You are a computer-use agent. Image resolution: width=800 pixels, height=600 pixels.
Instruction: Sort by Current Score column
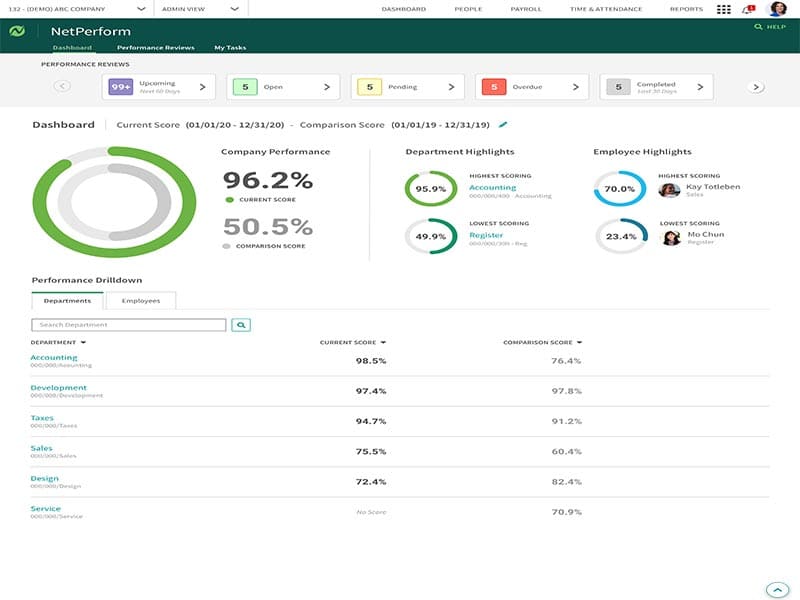point(352,342)
